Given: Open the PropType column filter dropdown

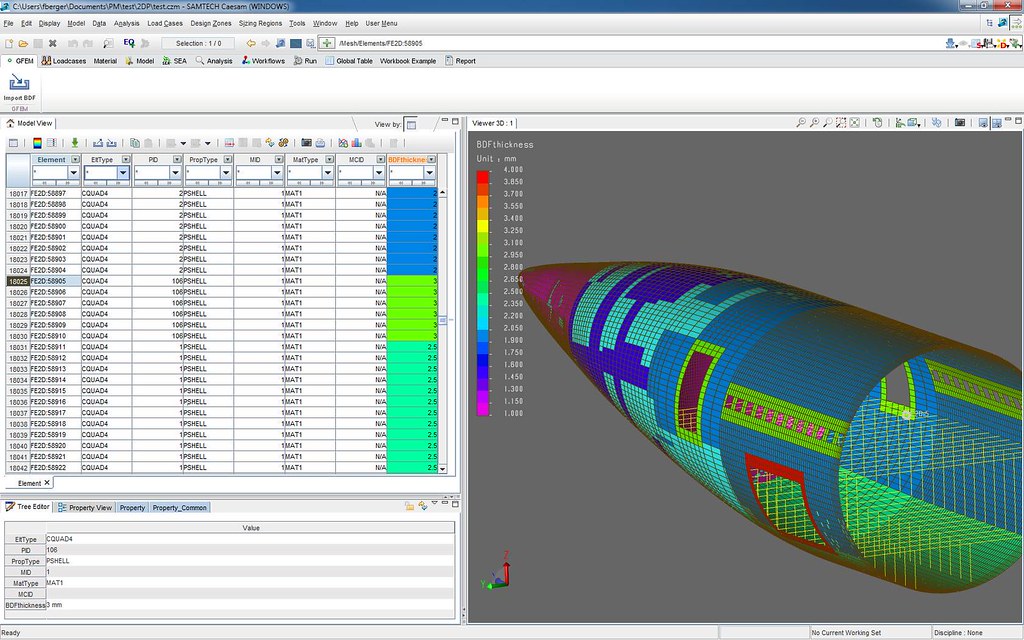Looking at the screenshot, I should (x=226, y=172).
